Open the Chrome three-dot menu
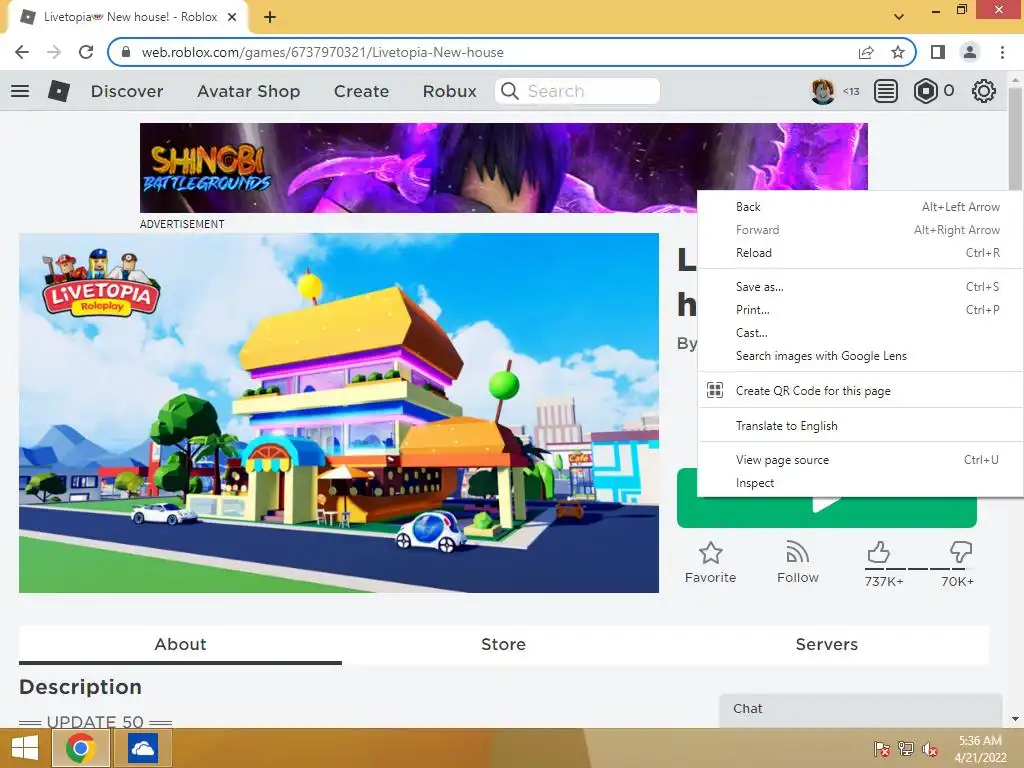The height and width of the screenshot is (768, 1024). pos(1002,52)
